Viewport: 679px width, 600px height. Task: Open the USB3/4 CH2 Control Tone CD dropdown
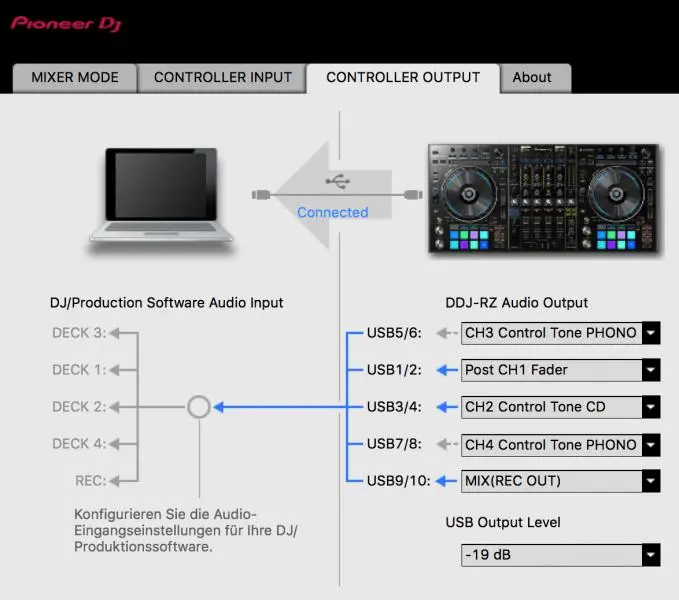560,407
